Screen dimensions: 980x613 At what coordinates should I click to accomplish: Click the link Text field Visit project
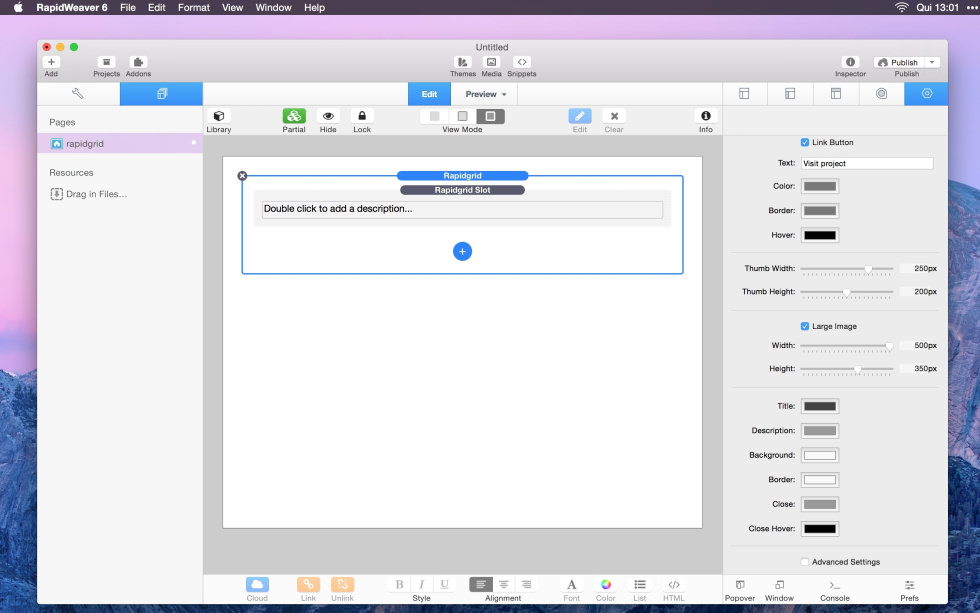pyautogui.click(x=867, y=163)
